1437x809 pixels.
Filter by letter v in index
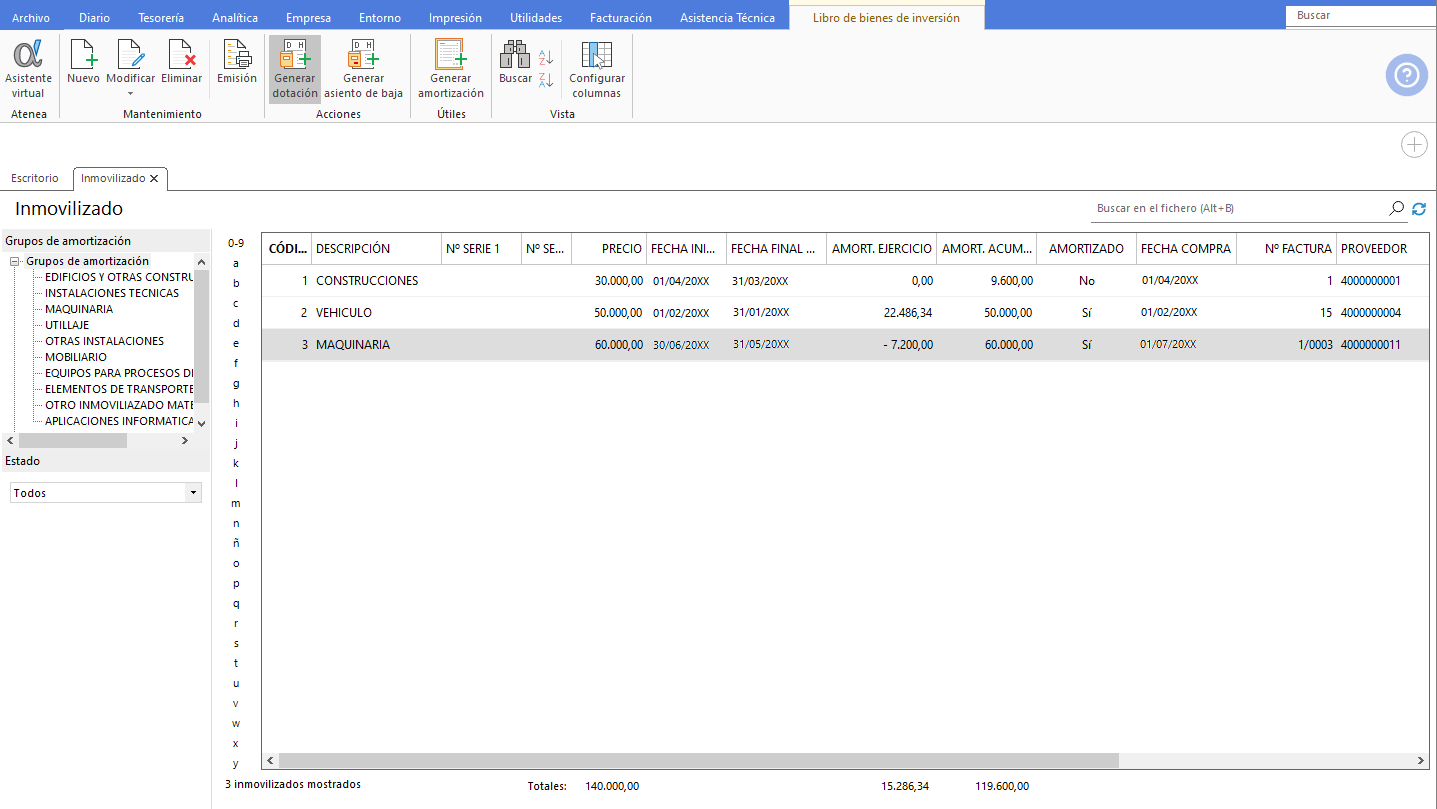pos(236,703)
